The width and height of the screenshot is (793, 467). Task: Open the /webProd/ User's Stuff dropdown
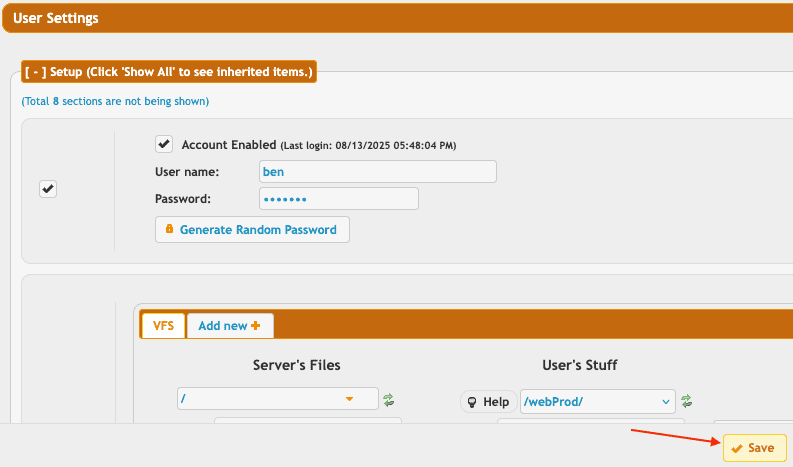597,401
